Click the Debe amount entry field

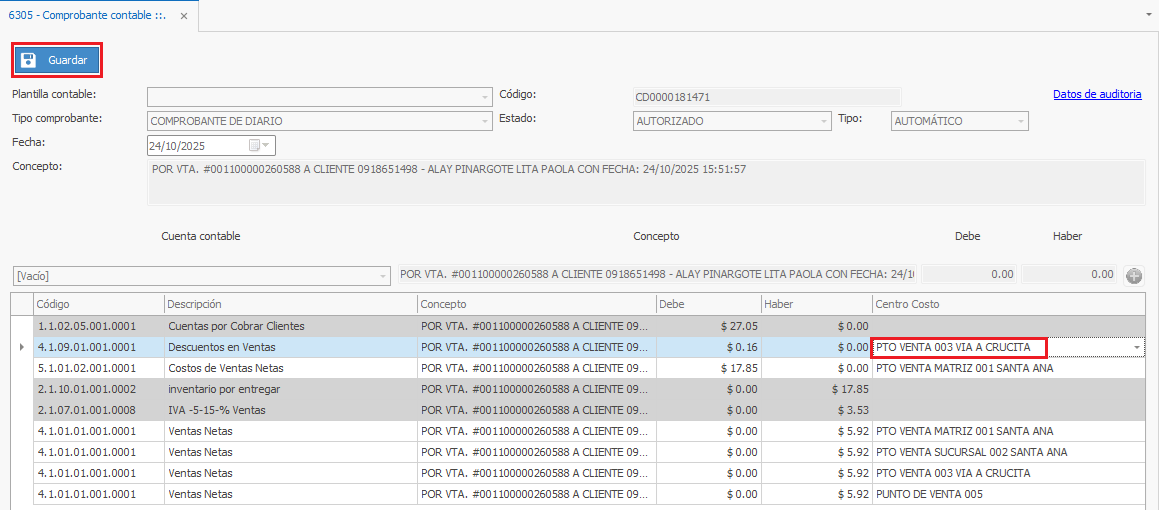pyautogui.click(x=968, y=274)
